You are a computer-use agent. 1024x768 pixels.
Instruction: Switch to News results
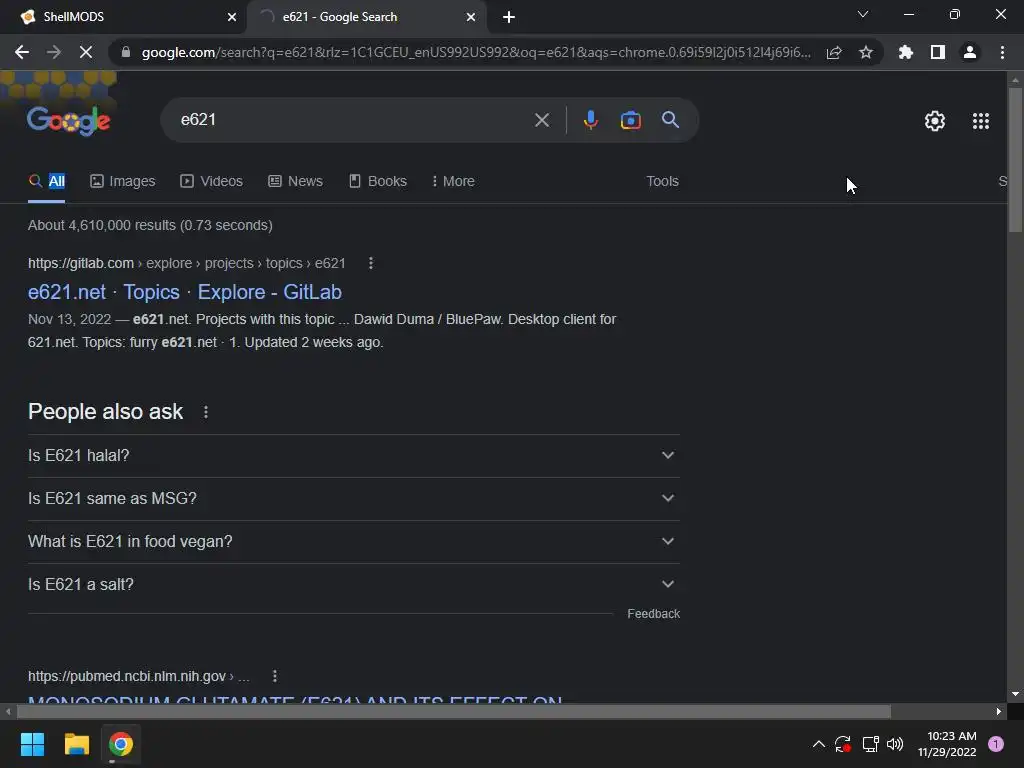(x=295, y=182)
